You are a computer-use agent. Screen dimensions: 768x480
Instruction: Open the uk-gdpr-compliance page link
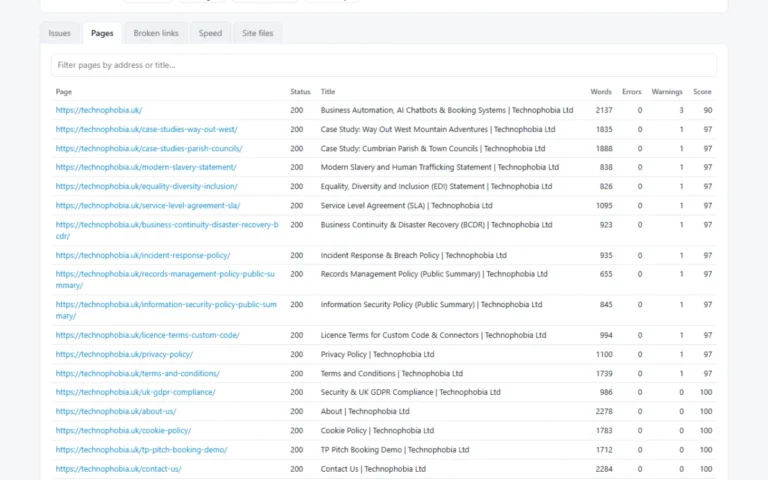coord(136,392)
